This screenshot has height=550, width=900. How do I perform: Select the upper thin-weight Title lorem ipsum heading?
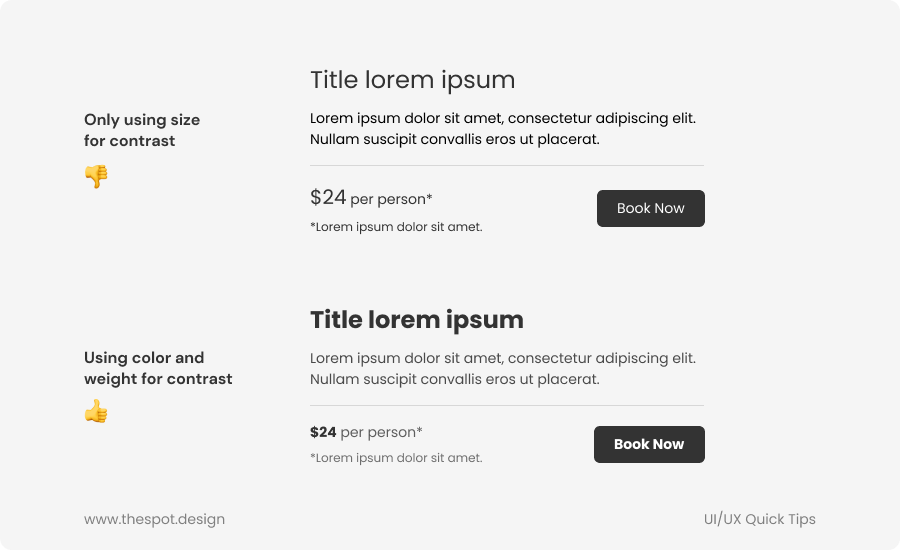pos(412,80)
